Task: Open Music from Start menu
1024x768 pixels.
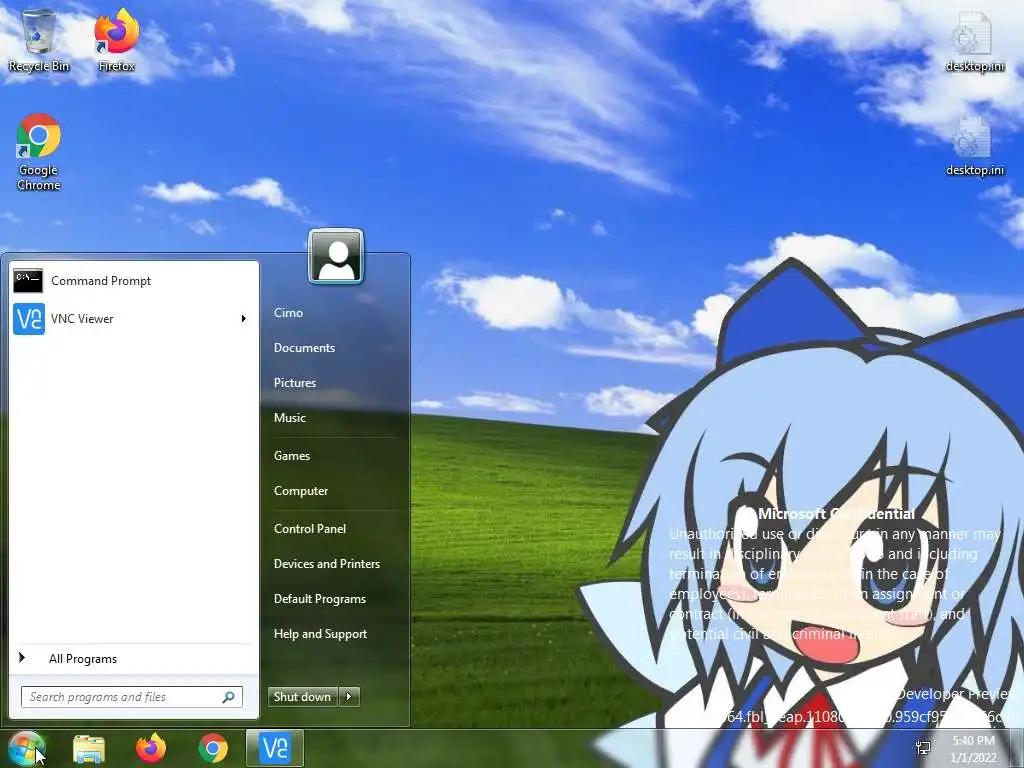Action: click(x=289, y=418)
